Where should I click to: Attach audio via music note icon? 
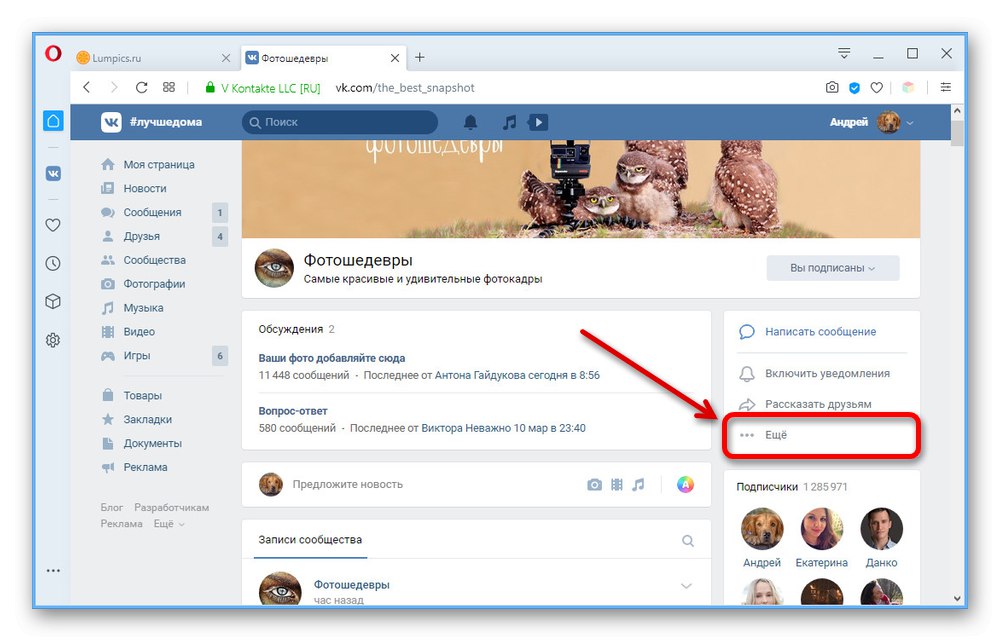[x=638, y=485]
